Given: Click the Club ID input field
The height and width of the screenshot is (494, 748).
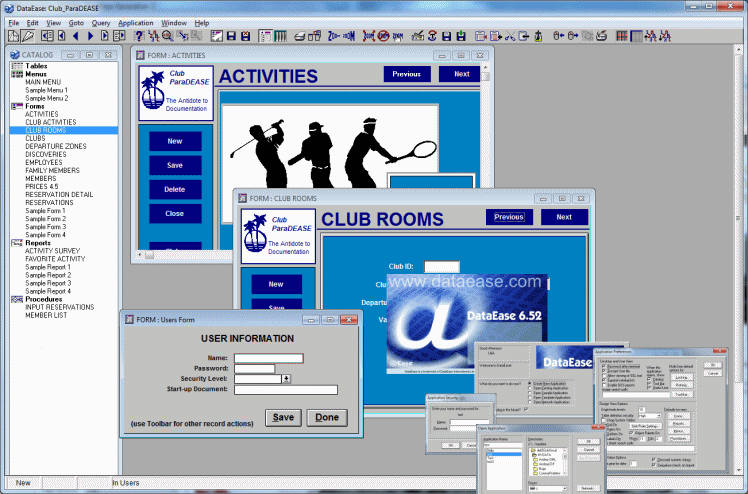Looking at the screenshot, I should pos(442,267).
